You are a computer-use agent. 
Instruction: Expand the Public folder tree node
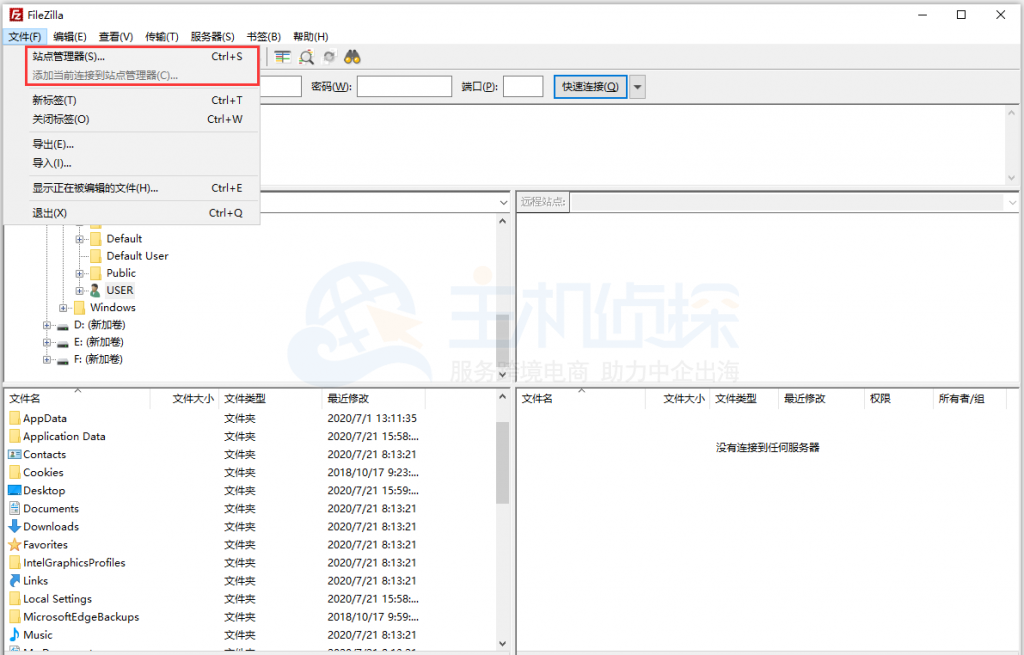(x=80, y=273)
